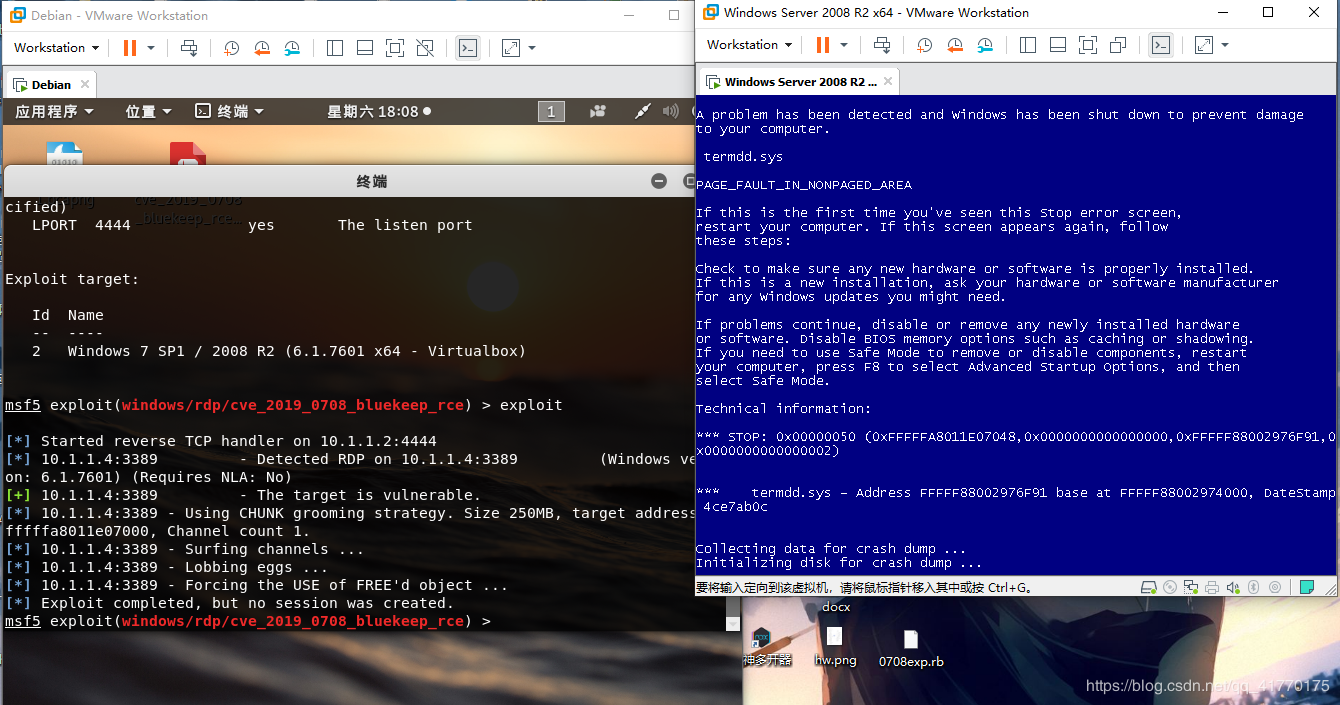1340x705 pixels.
Task: Switch Windows Server VM to Unity mode
Action: coord(1118,45)
